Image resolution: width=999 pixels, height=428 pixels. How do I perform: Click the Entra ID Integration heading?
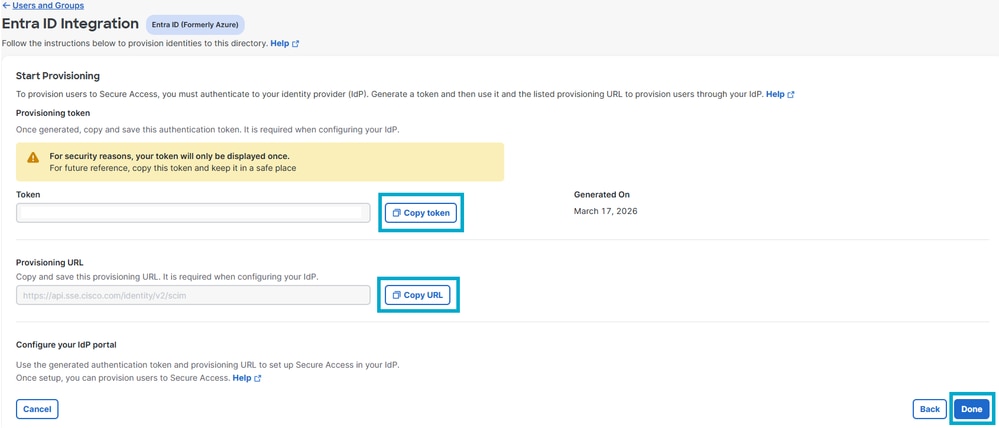71,24
